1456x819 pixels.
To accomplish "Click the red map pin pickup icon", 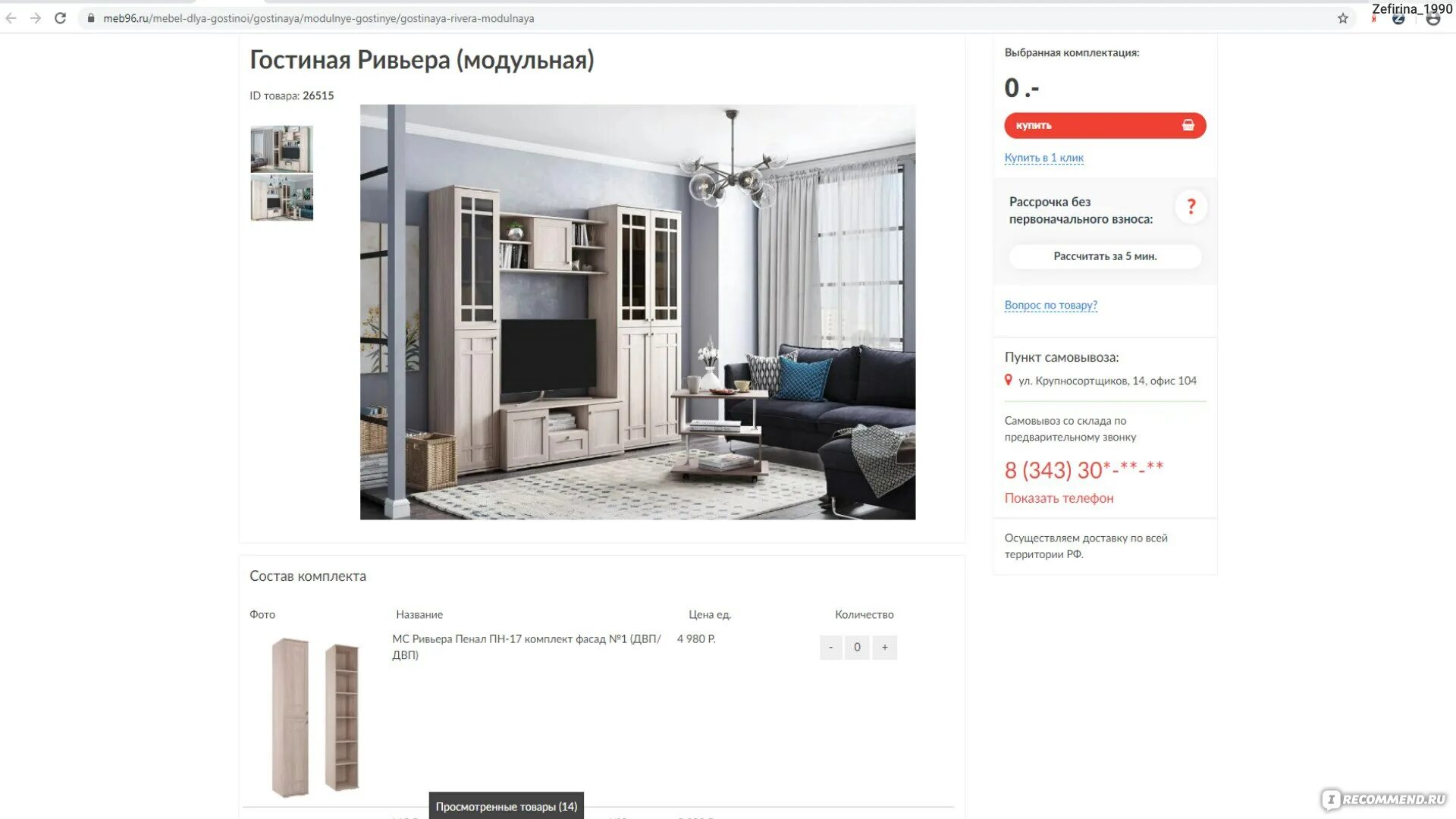I will (1008, 380).
